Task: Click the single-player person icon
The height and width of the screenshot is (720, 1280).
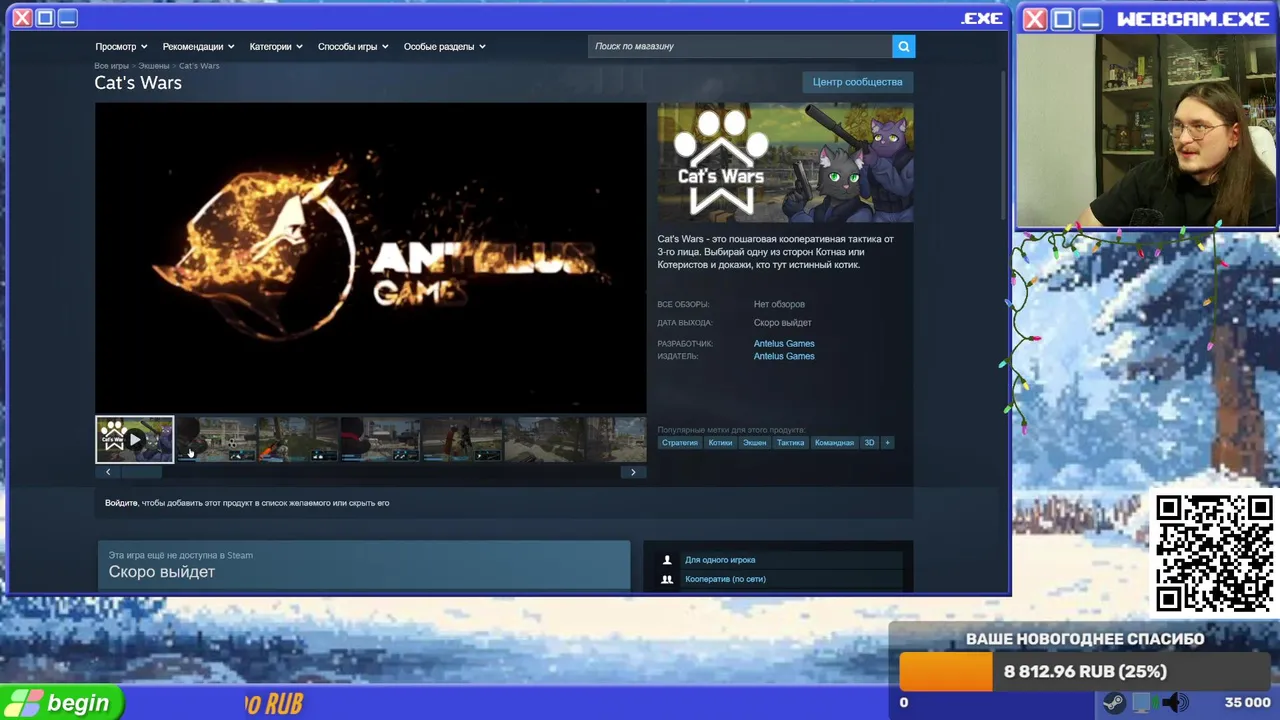Action: click(667, 560)
